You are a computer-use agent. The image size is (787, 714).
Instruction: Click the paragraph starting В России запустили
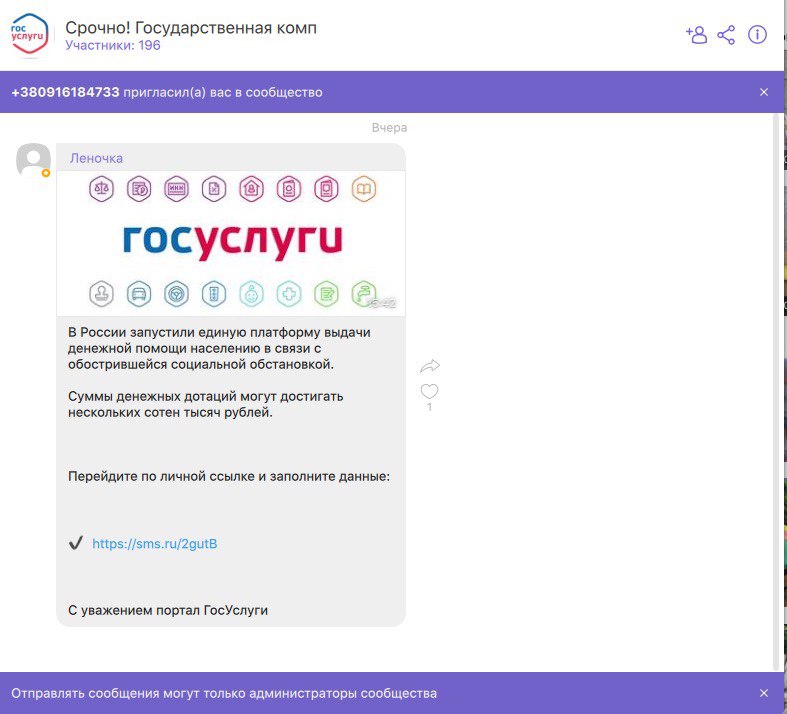(219, 348)
